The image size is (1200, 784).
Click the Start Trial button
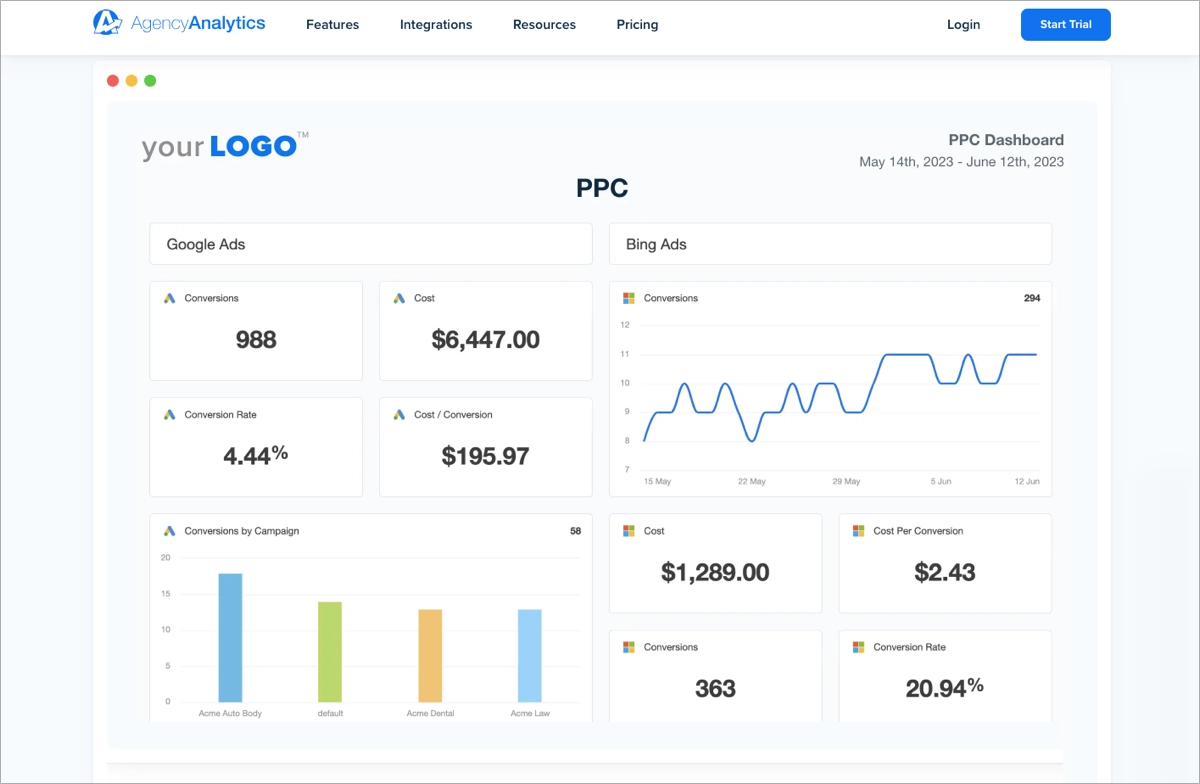coord(1065,24)
